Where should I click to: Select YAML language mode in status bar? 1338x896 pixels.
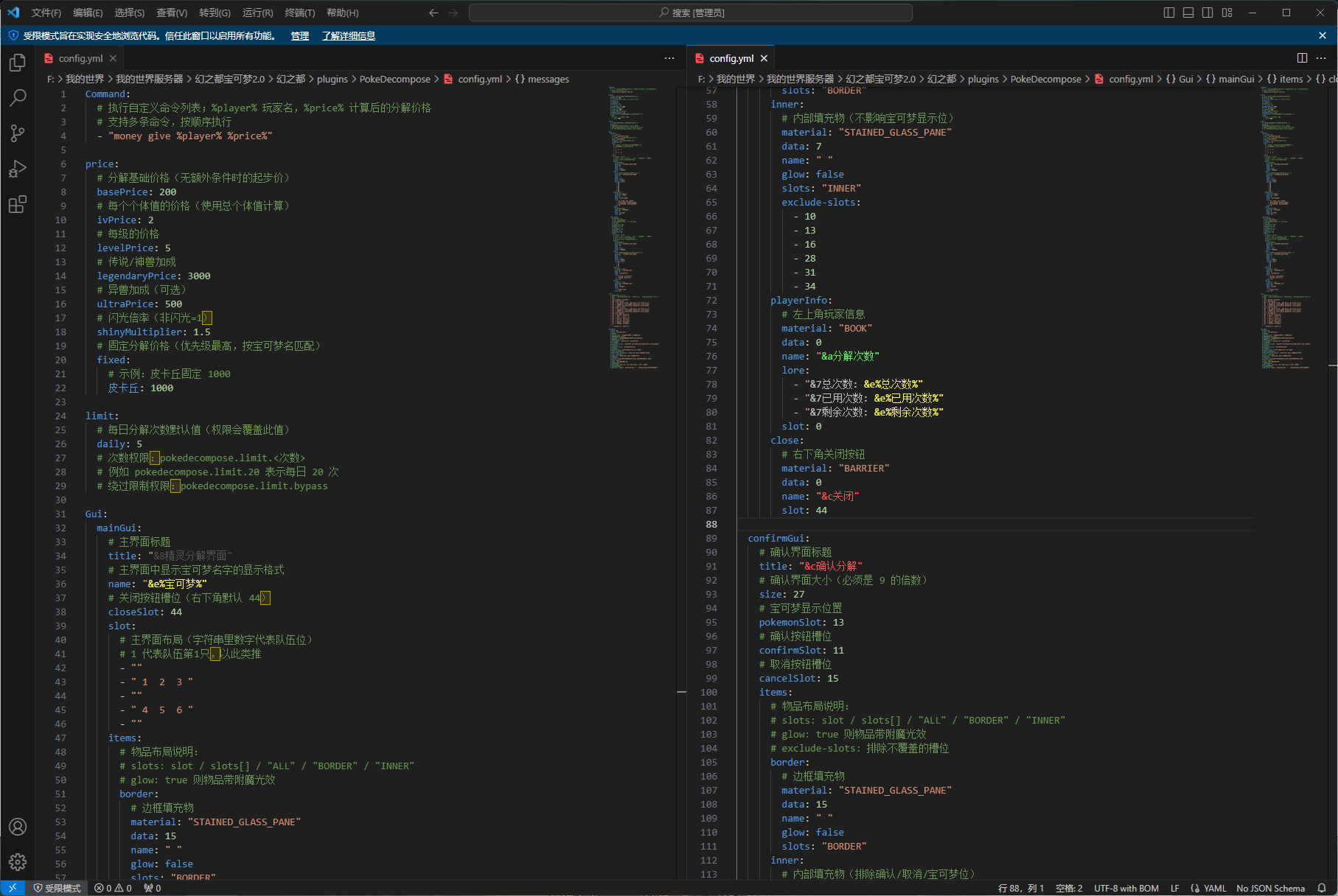point(1214,888)
